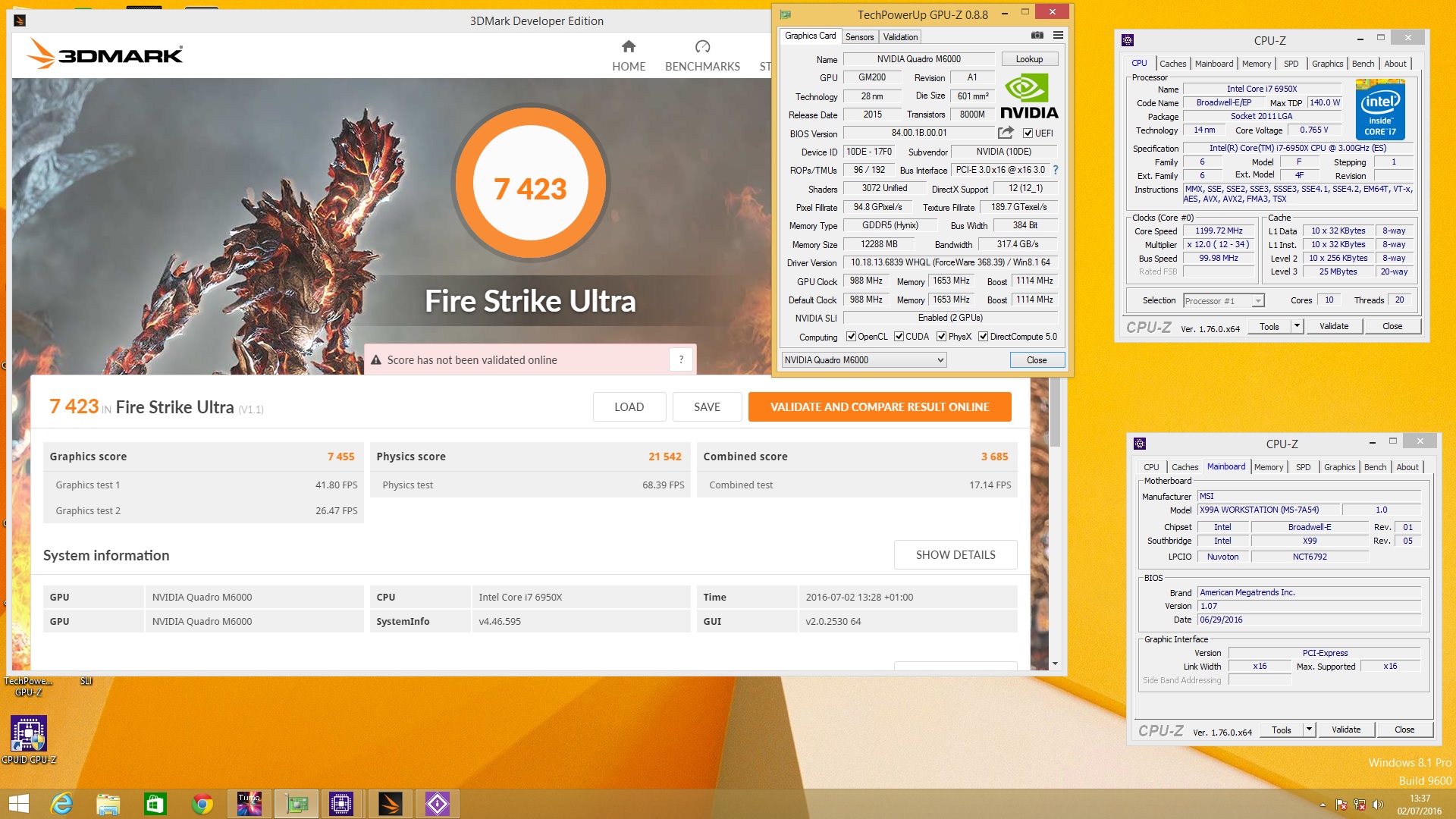Click the BIOS export share icon
The image size is (1456, 819).
point(1006,133)
